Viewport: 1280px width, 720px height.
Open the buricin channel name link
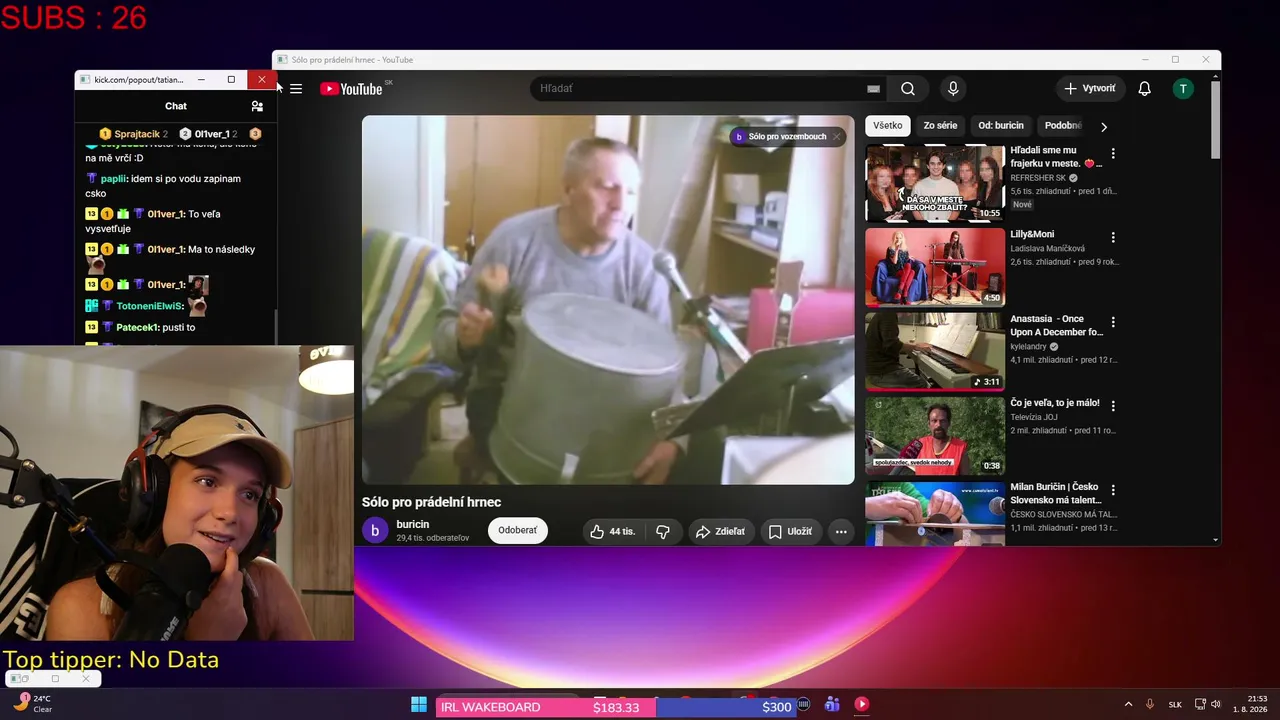(x=413, y=524)
